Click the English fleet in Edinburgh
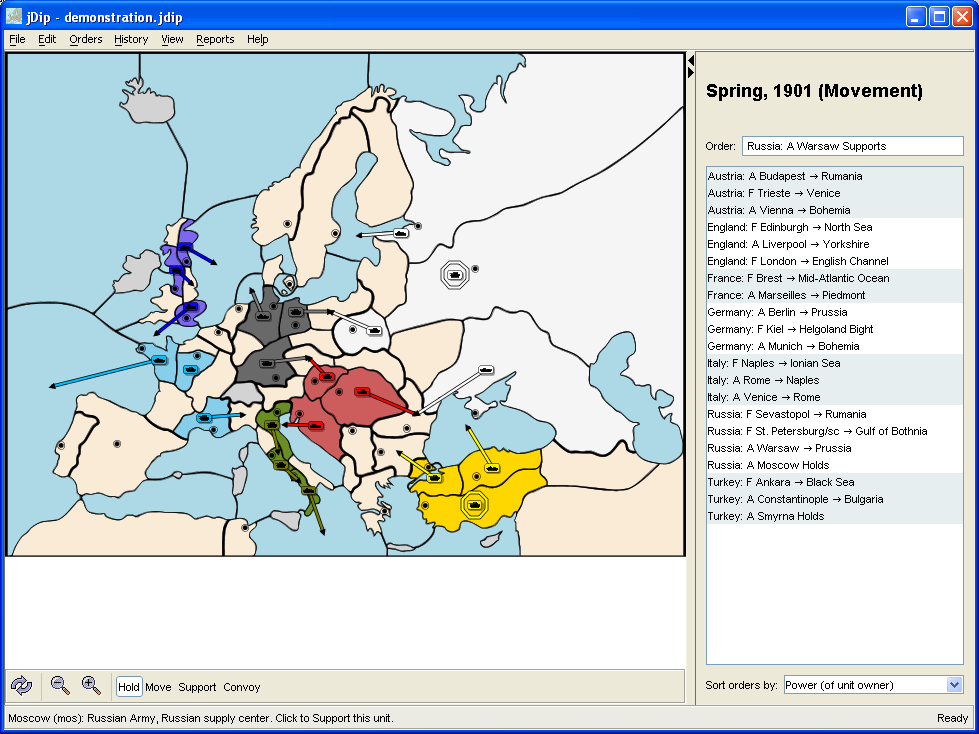Viewport: 979px width, 734px height. pyautogui.click(x=184, y=247)
